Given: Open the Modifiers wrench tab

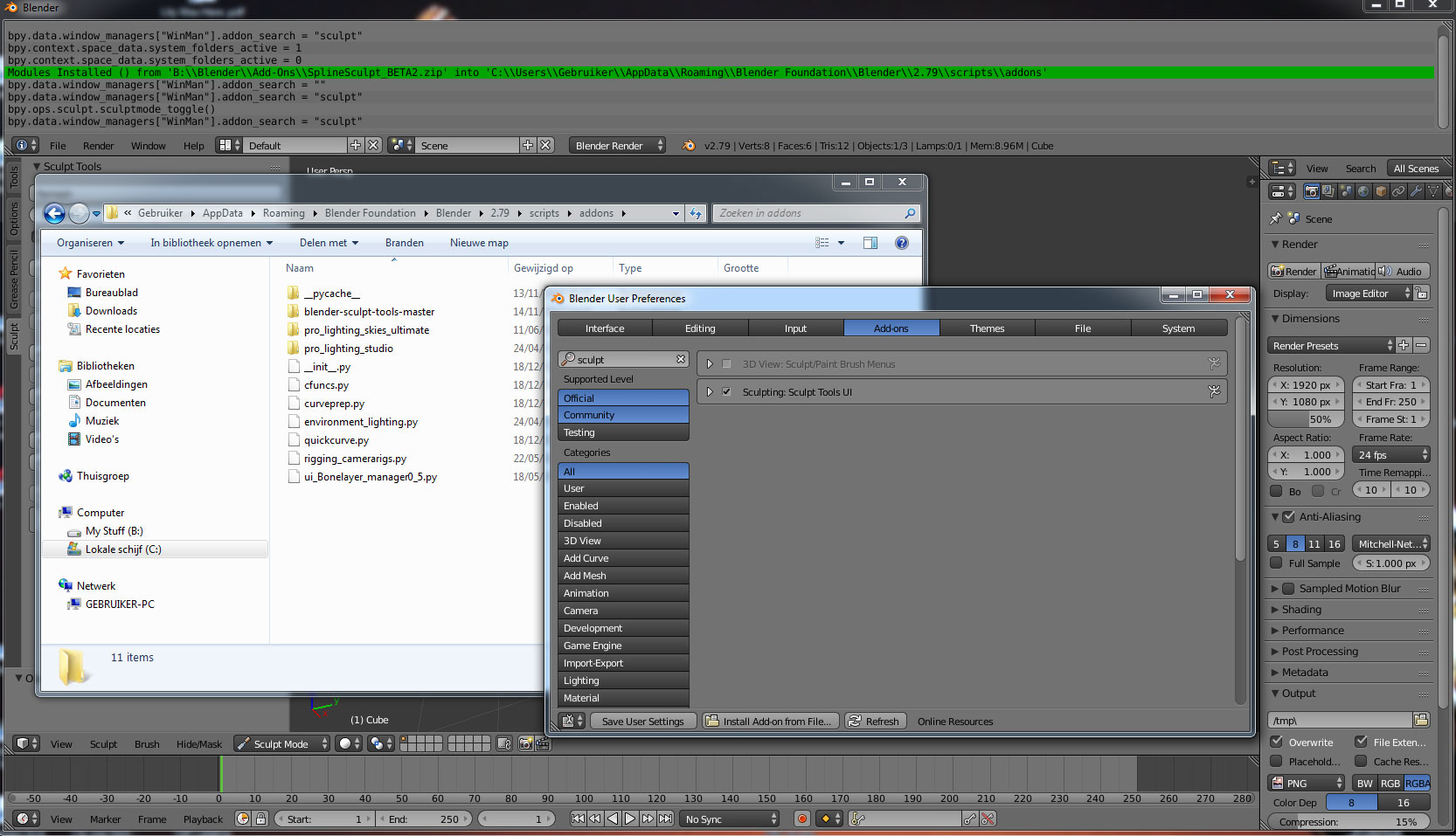Looking at the screenshot, I should (1416, 191).
